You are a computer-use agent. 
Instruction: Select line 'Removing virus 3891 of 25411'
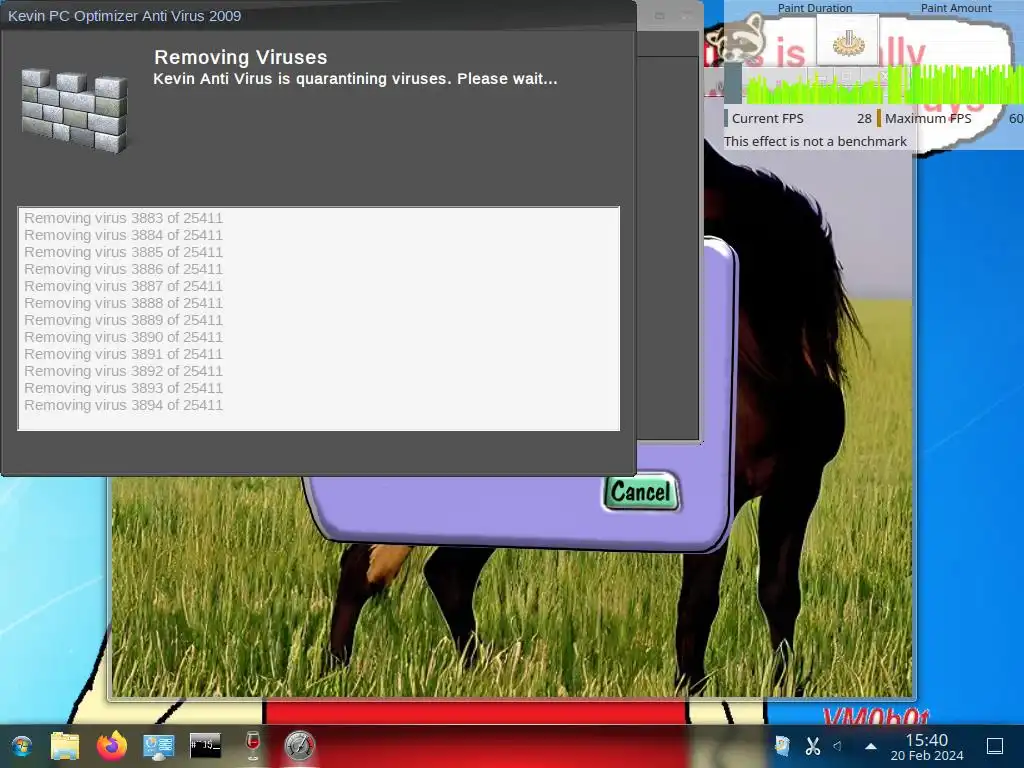(123, 354)
